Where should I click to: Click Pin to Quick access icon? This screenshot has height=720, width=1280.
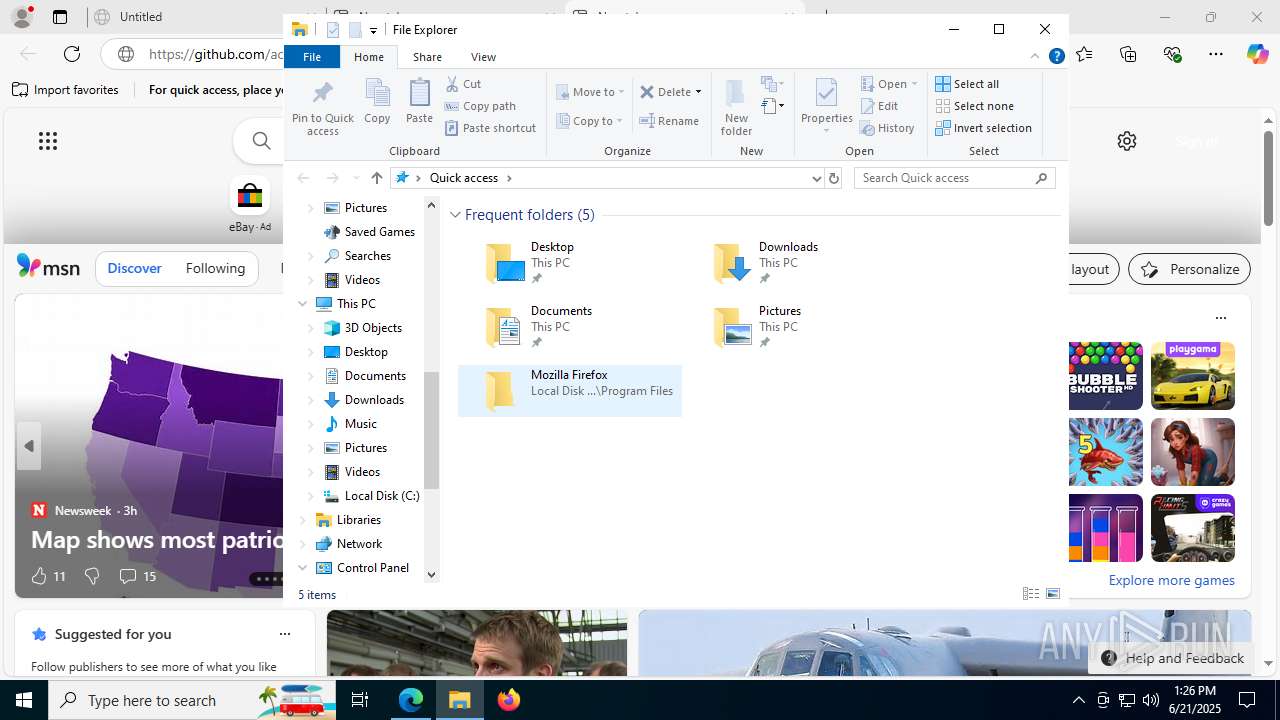pos(322,108)
